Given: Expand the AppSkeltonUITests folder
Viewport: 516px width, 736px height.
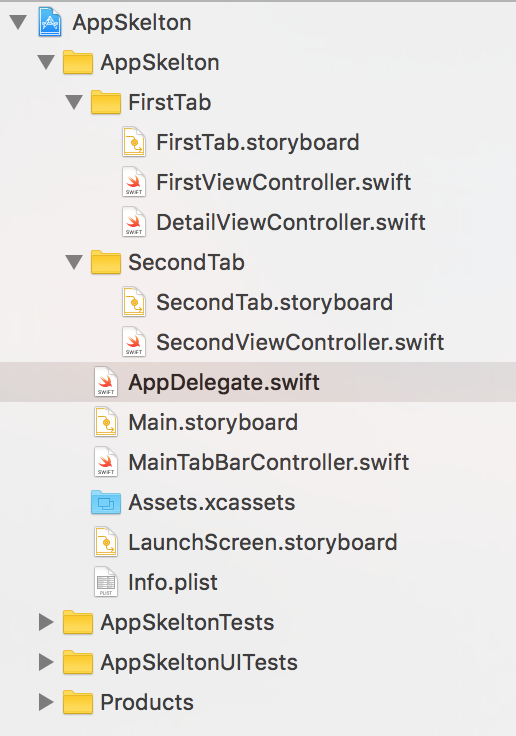Looking at the screenshot, I should click(46, 662).
